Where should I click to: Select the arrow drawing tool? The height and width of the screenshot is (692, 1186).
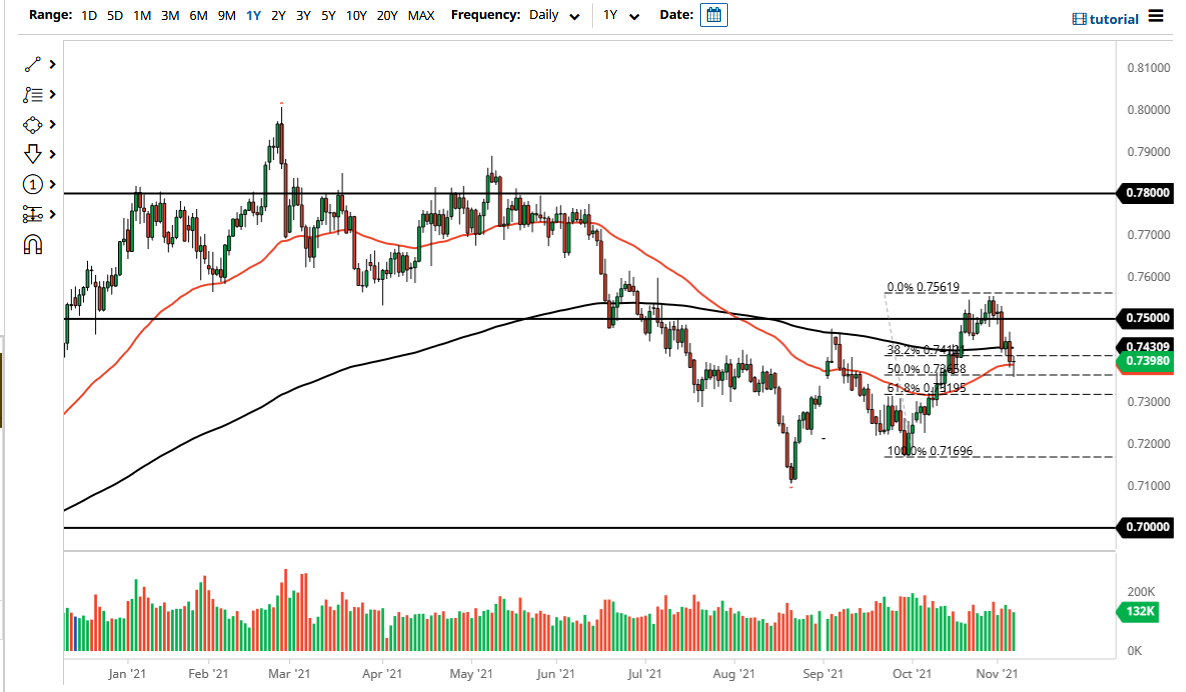click(x=30, y=154)
